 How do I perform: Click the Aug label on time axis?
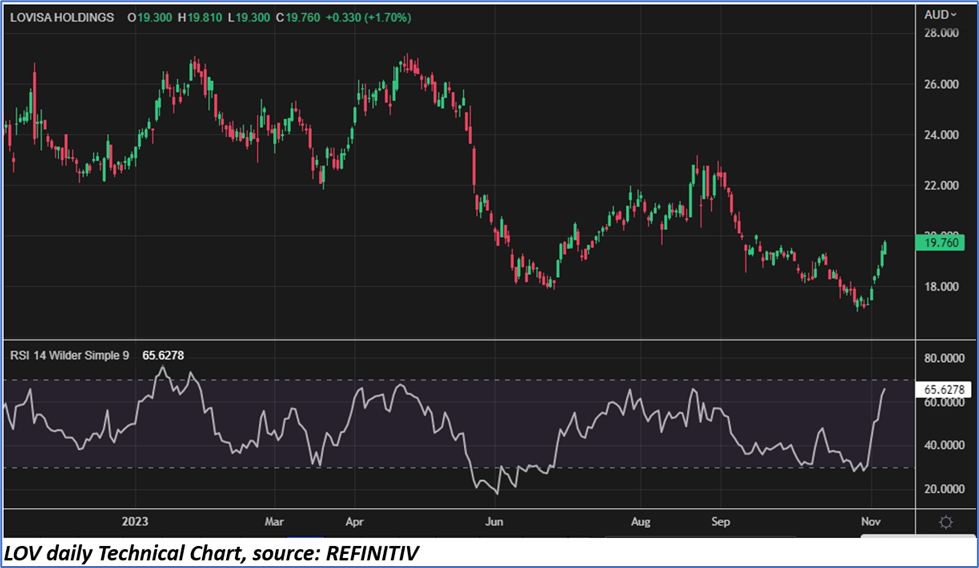pyautogui.click(x=641, y=521)
